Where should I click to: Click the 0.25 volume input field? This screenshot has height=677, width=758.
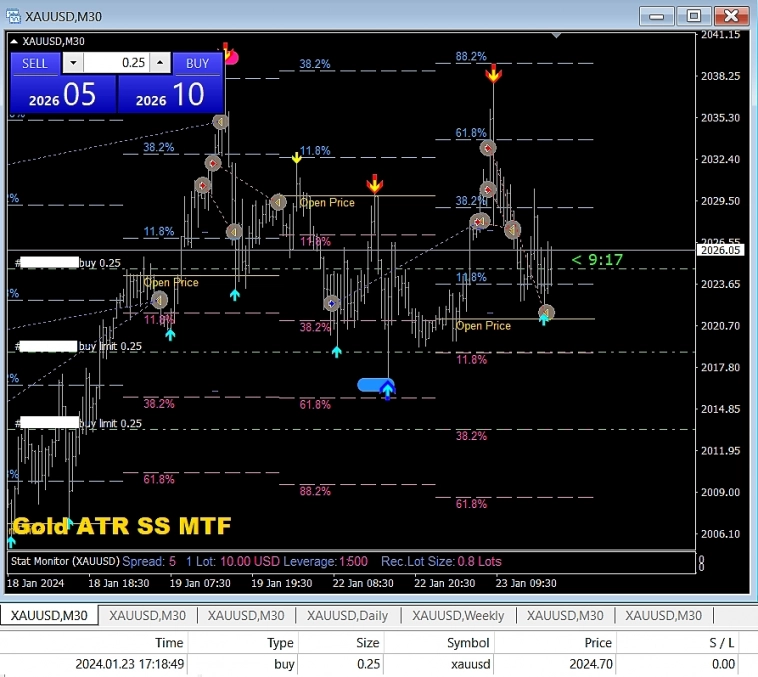(116, 63)
